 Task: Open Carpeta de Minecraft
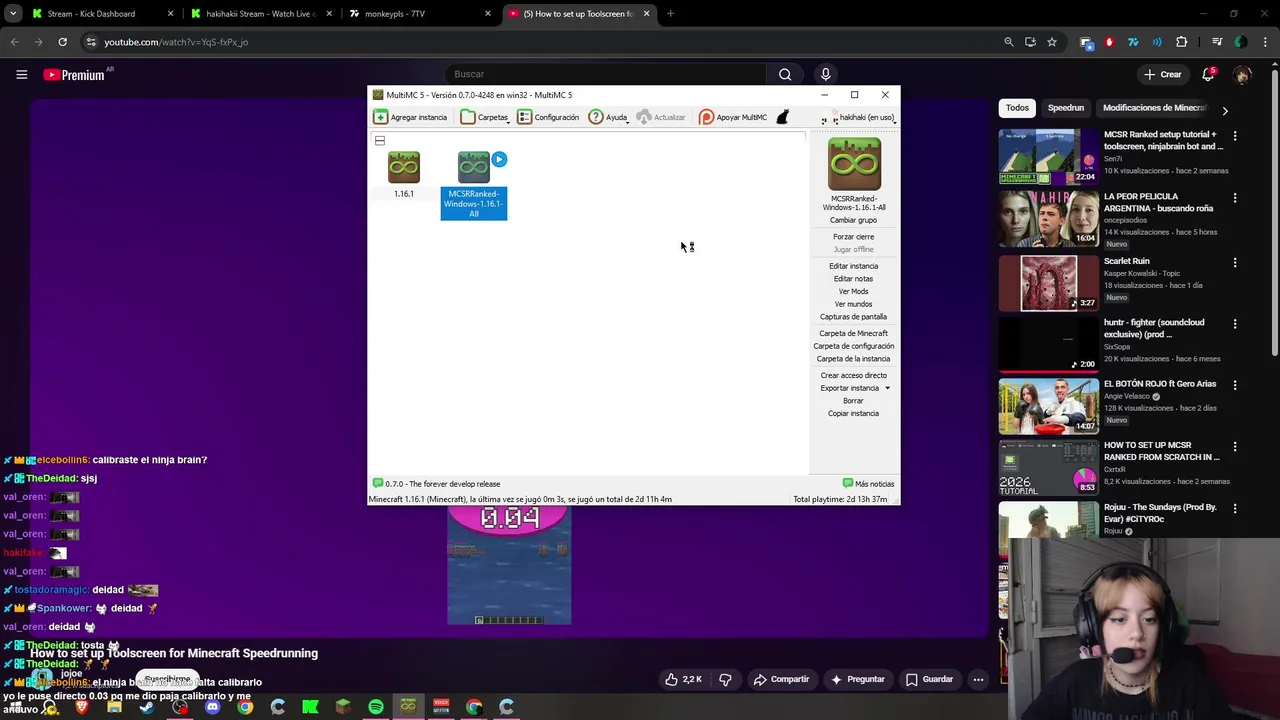click(853, 333)
